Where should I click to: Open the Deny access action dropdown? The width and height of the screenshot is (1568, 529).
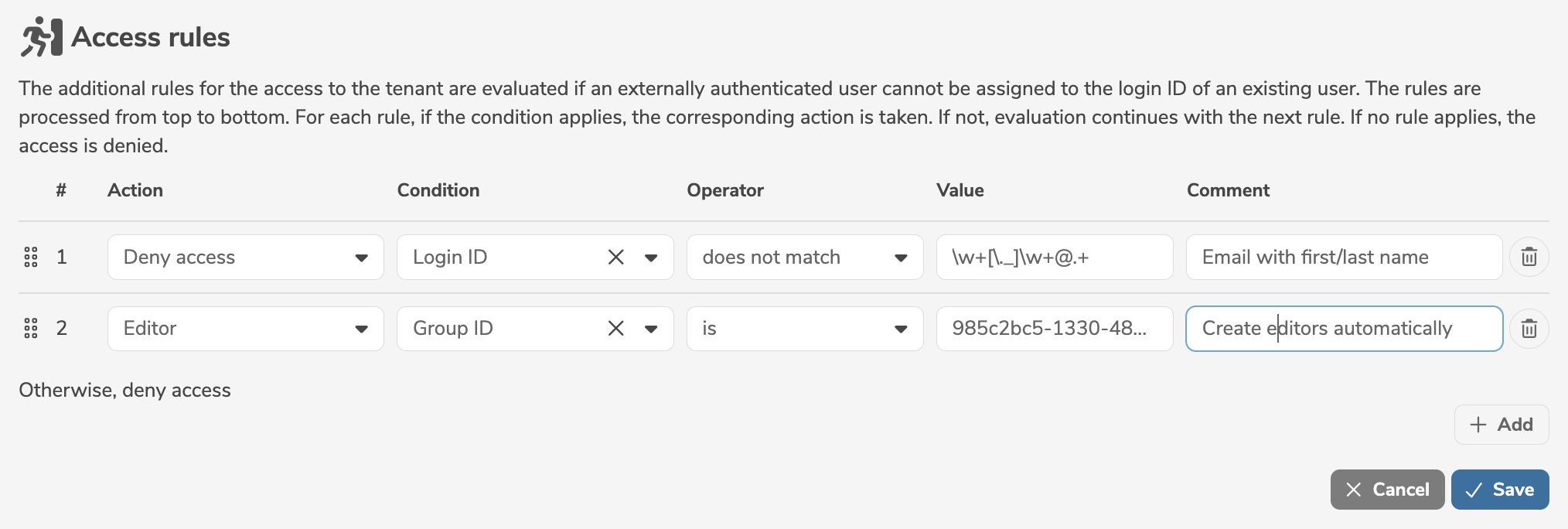tap(245, 257)
